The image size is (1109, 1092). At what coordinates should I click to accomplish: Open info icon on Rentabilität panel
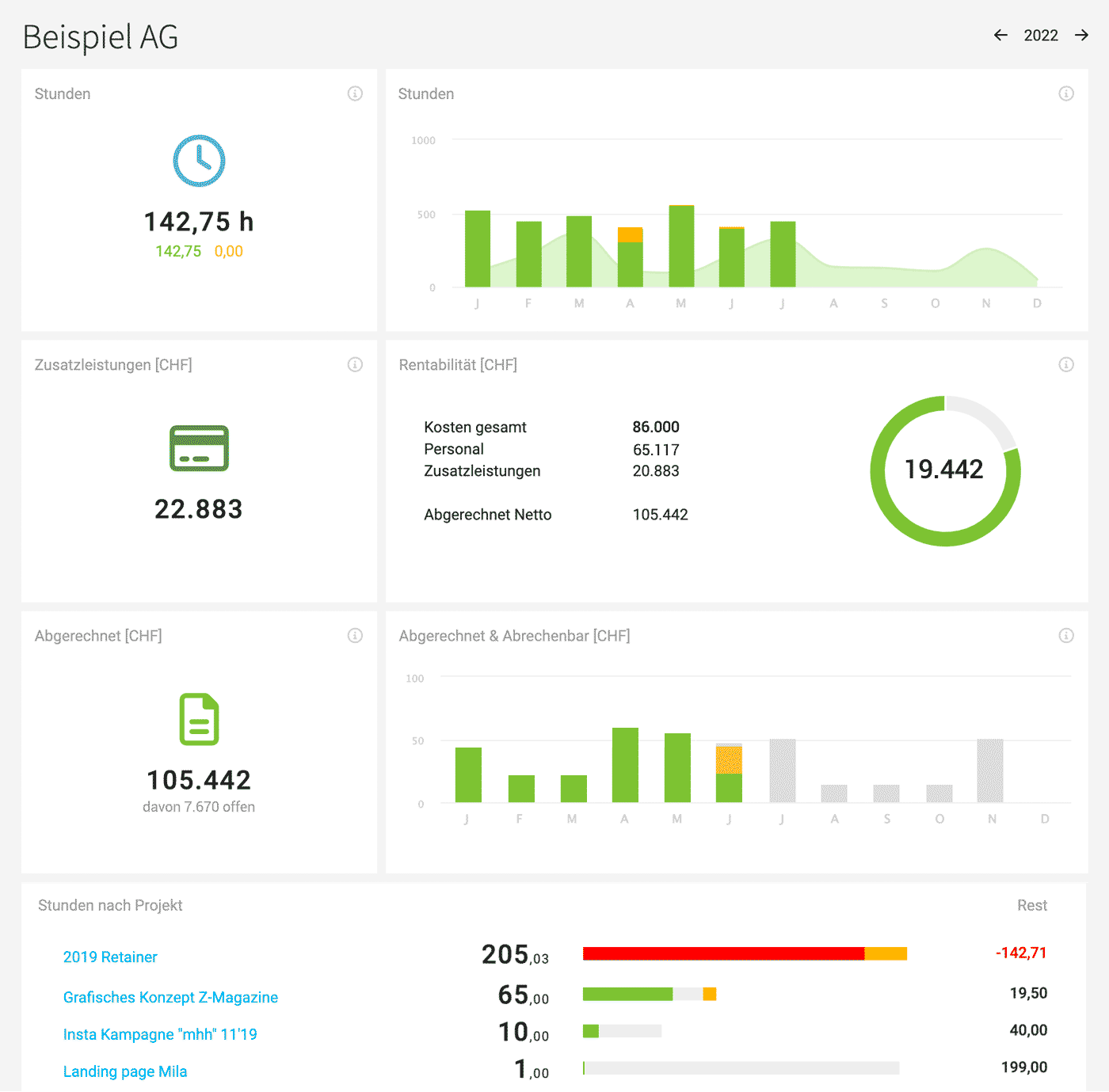(1066, 364)
